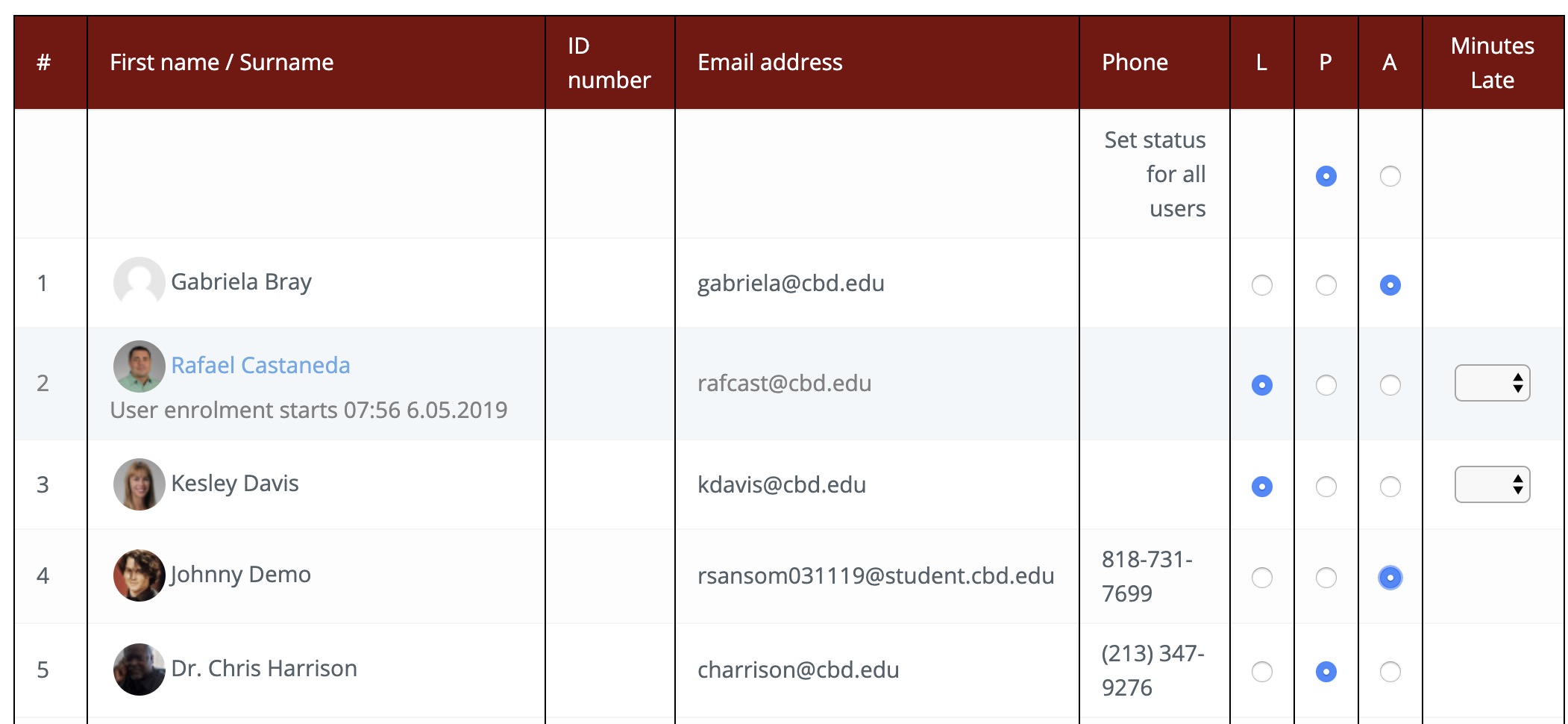
Task: Select the P radio to set all users present
Action: 1325,176
